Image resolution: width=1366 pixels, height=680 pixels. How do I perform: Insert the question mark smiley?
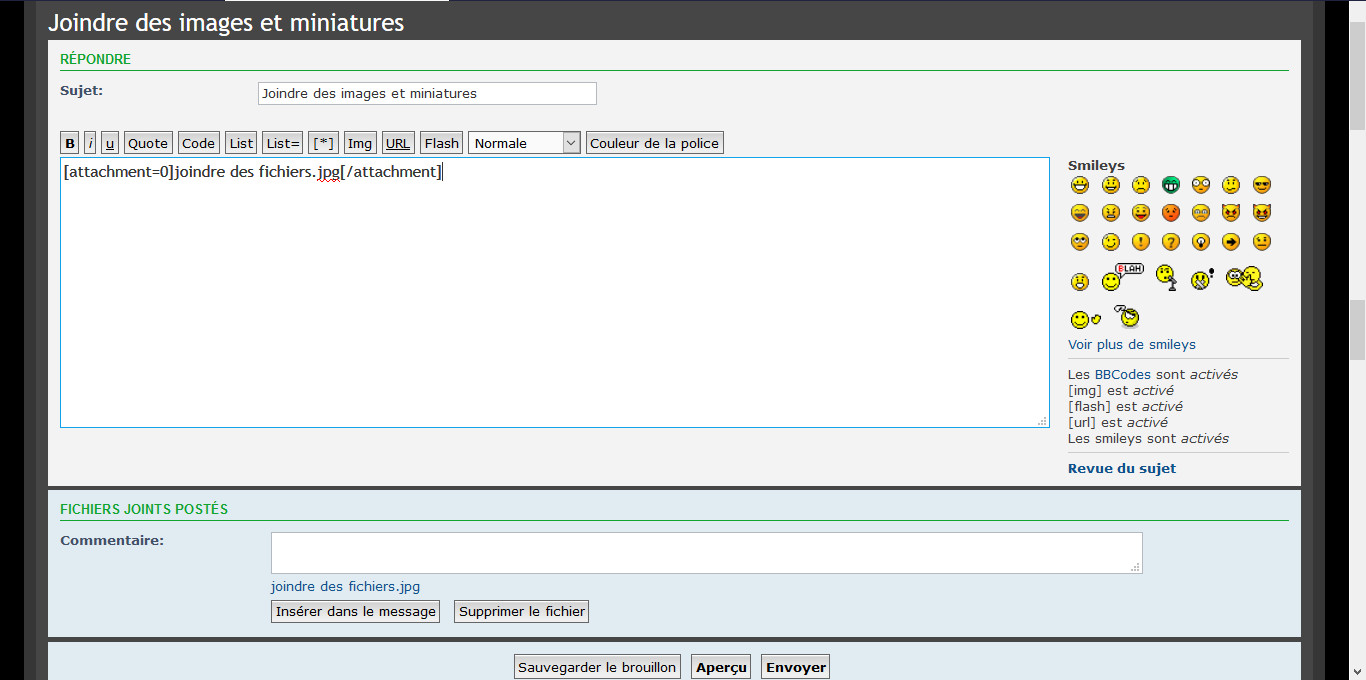(1171, 242)
